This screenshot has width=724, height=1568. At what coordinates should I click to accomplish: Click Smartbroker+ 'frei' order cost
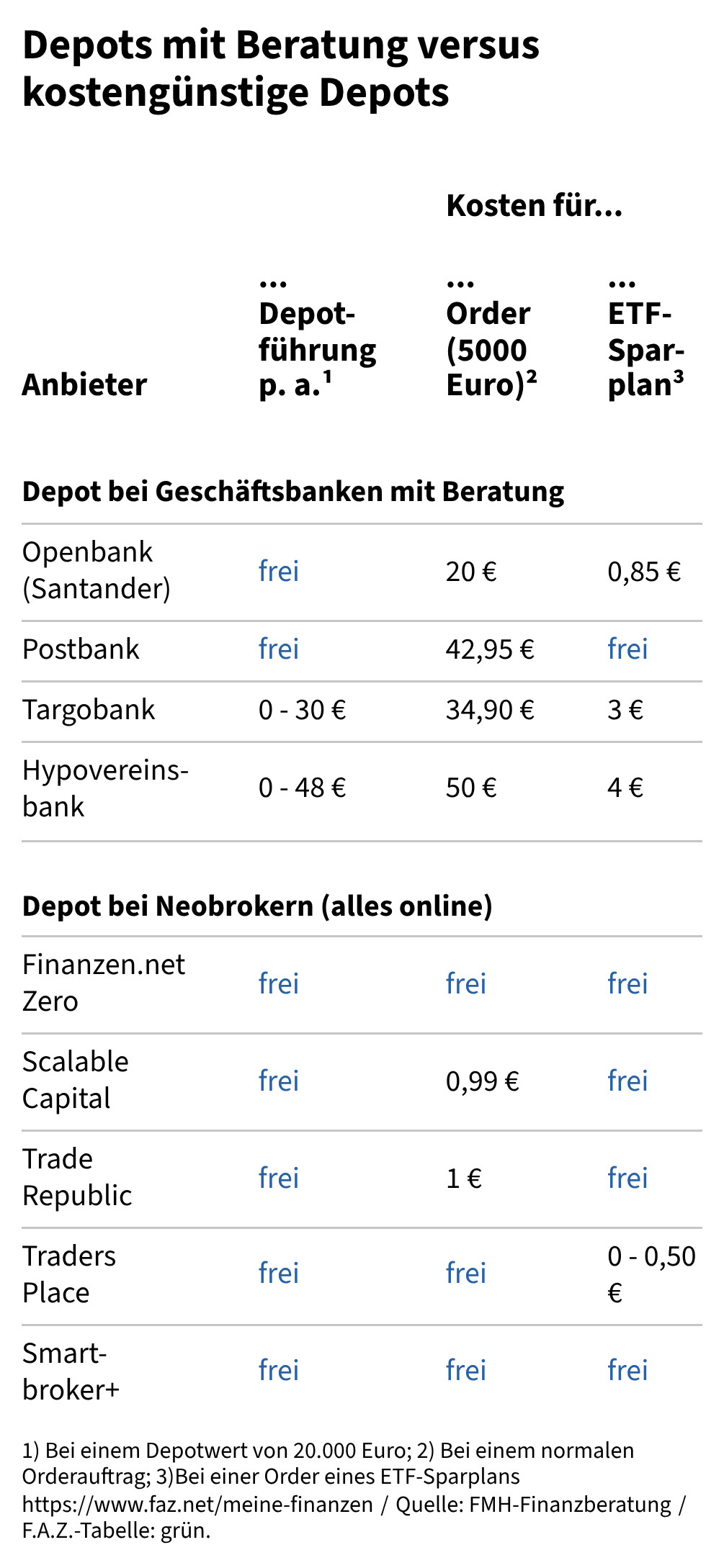(x=466, y=1370)
